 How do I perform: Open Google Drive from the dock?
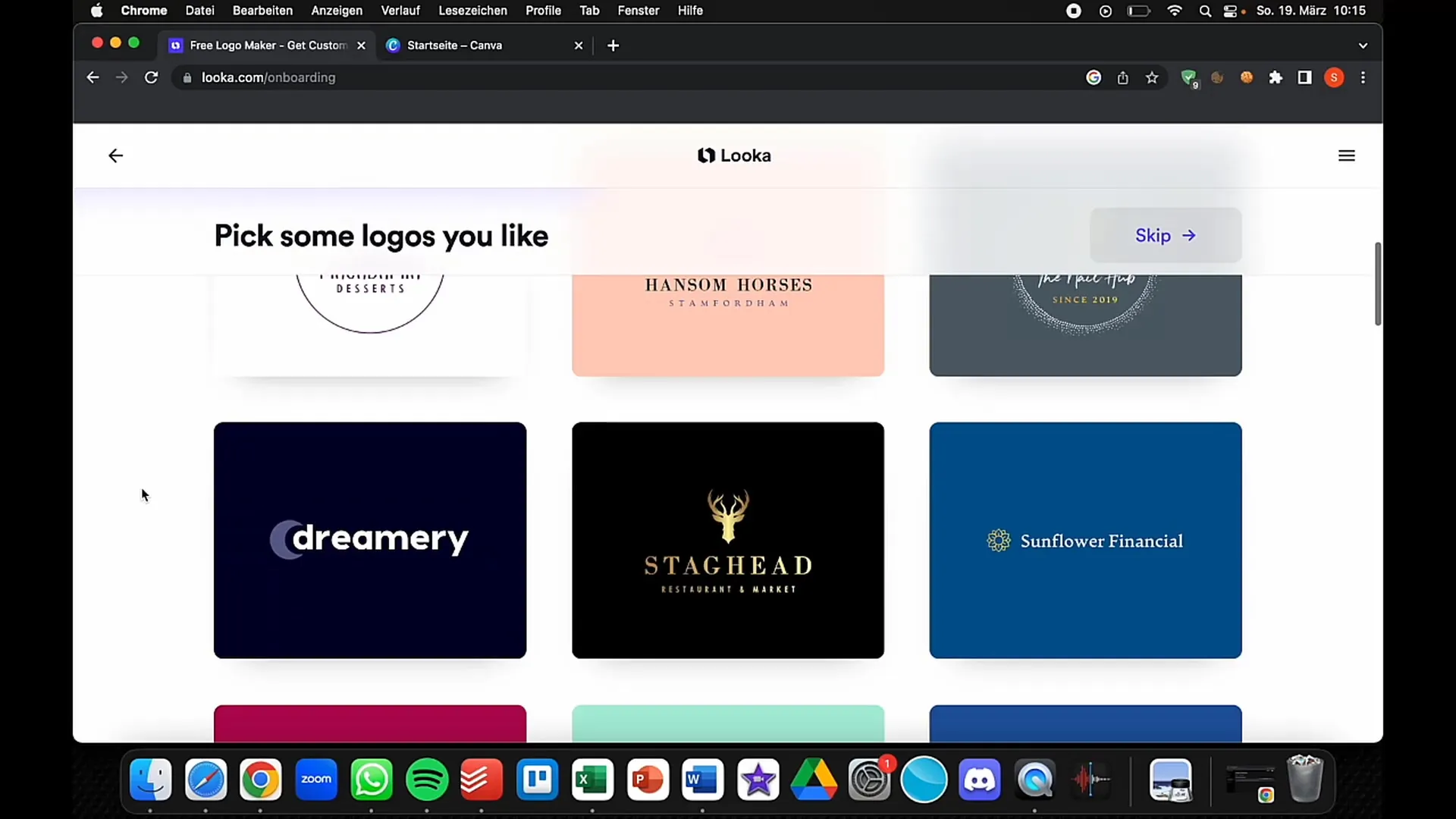[814, 780]
